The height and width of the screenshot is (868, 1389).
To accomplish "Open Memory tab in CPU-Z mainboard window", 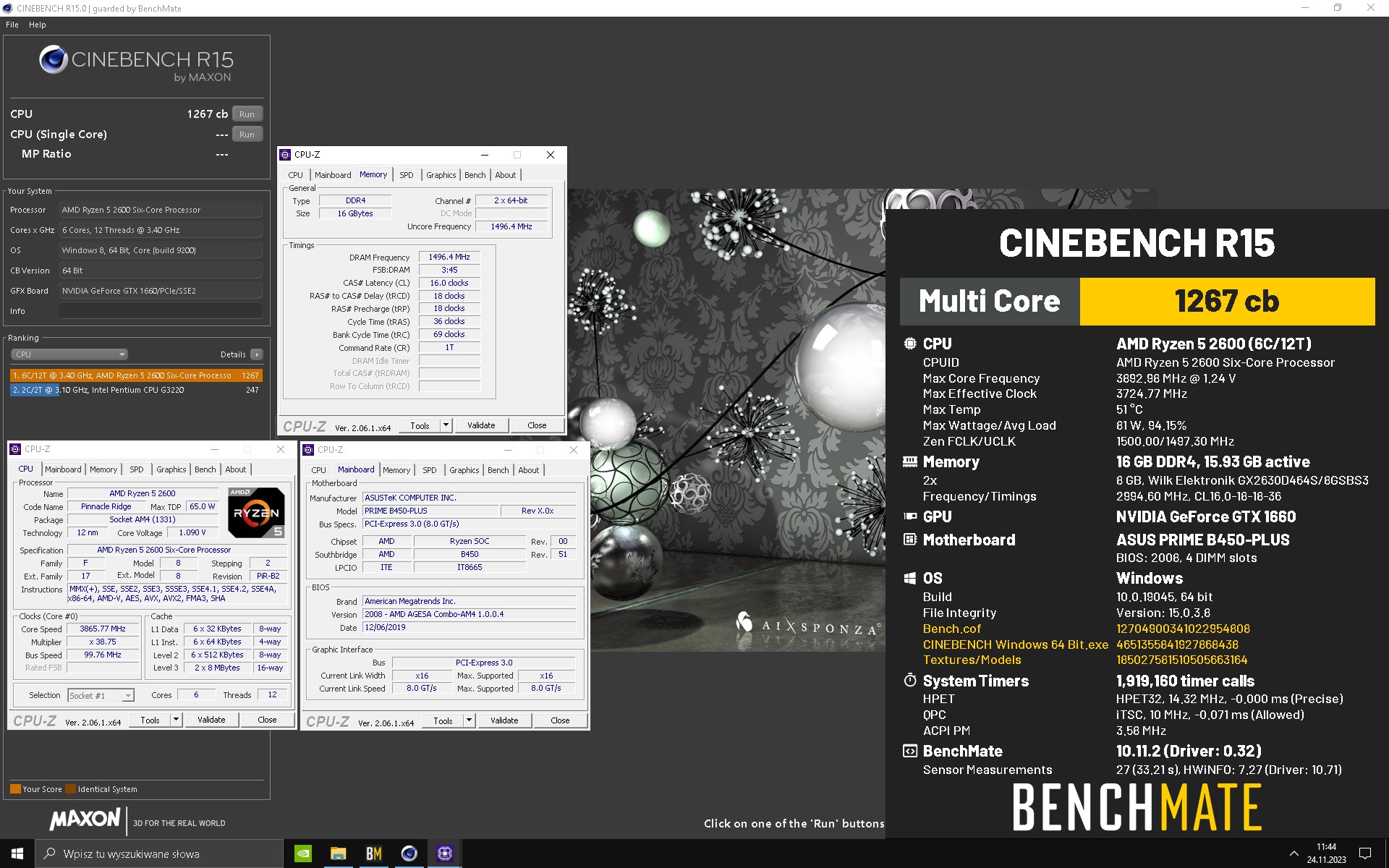I will pos(396,470).
